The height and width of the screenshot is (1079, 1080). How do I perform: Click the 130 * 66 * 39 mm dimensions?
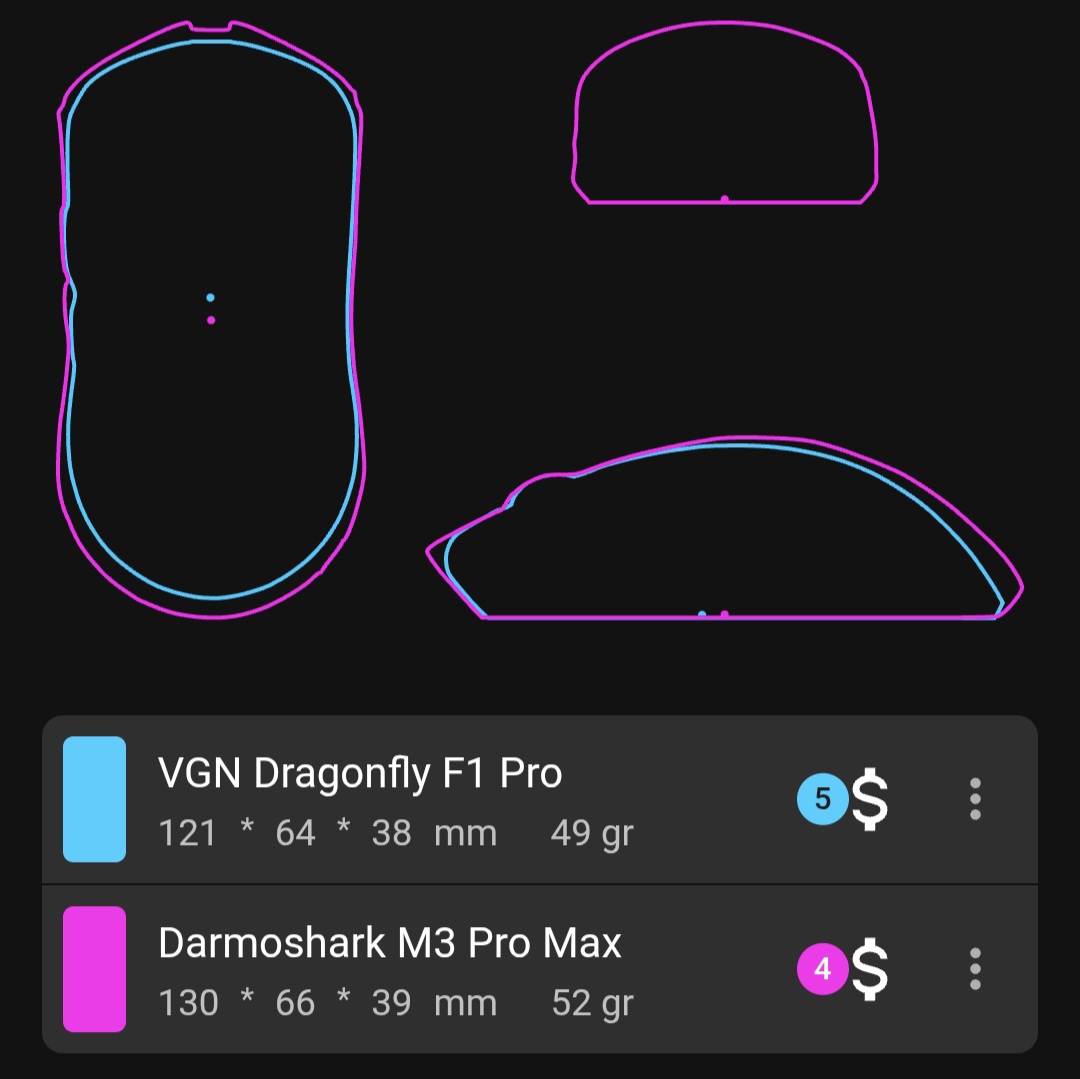328,1003
